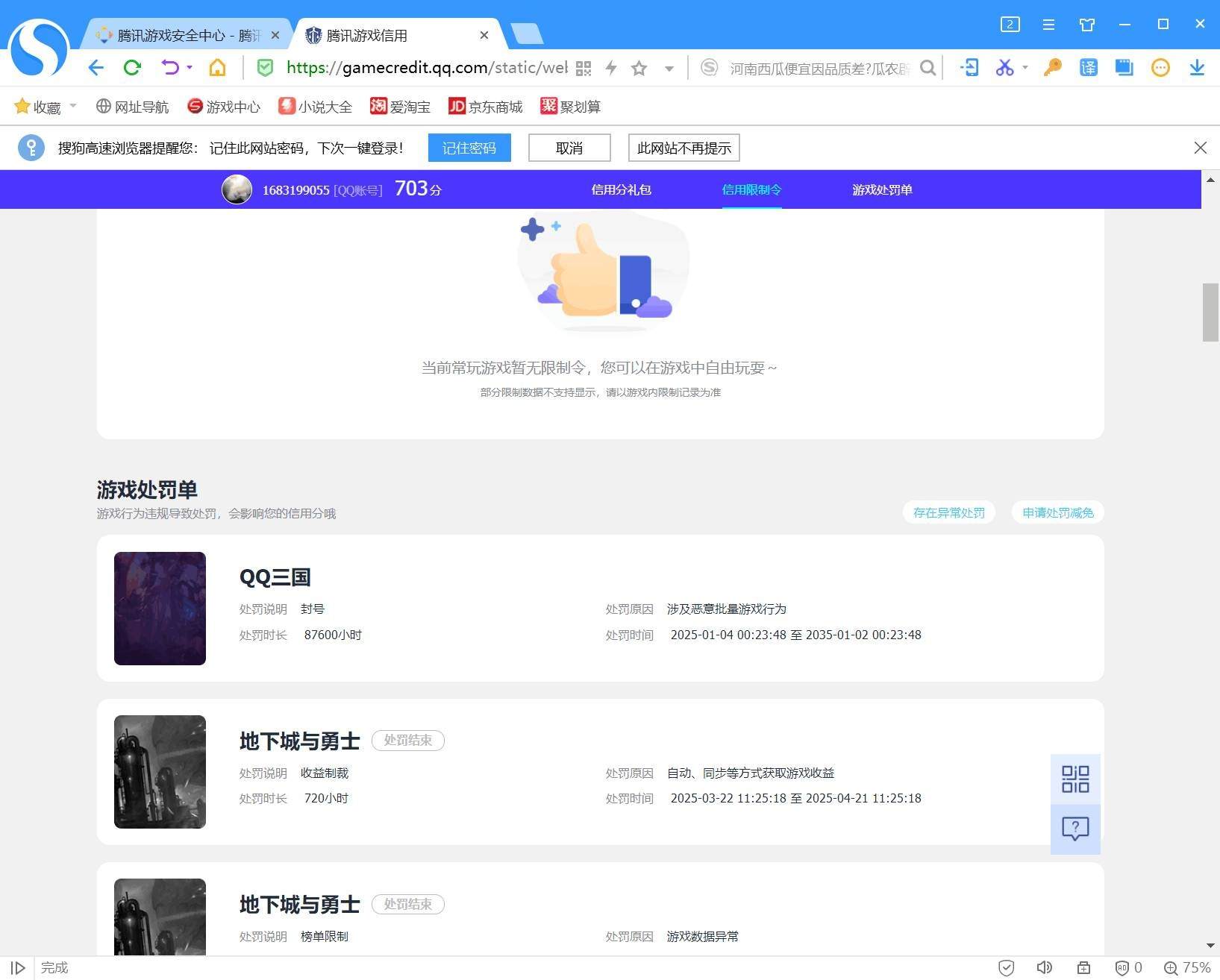Viewport: 1220px width, 980px height.
Task: Click the browser back arrow
Action: point(96,68)
